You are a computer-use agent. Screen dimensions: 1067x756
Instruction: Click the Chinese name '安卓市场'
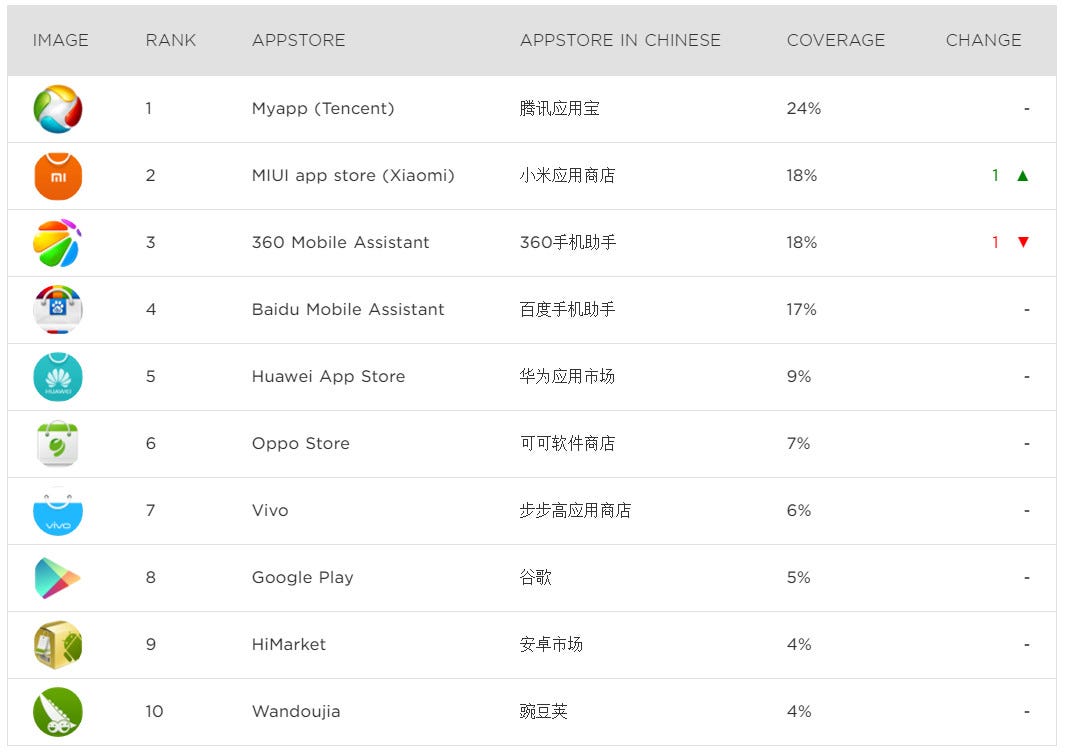pos(551,644)
